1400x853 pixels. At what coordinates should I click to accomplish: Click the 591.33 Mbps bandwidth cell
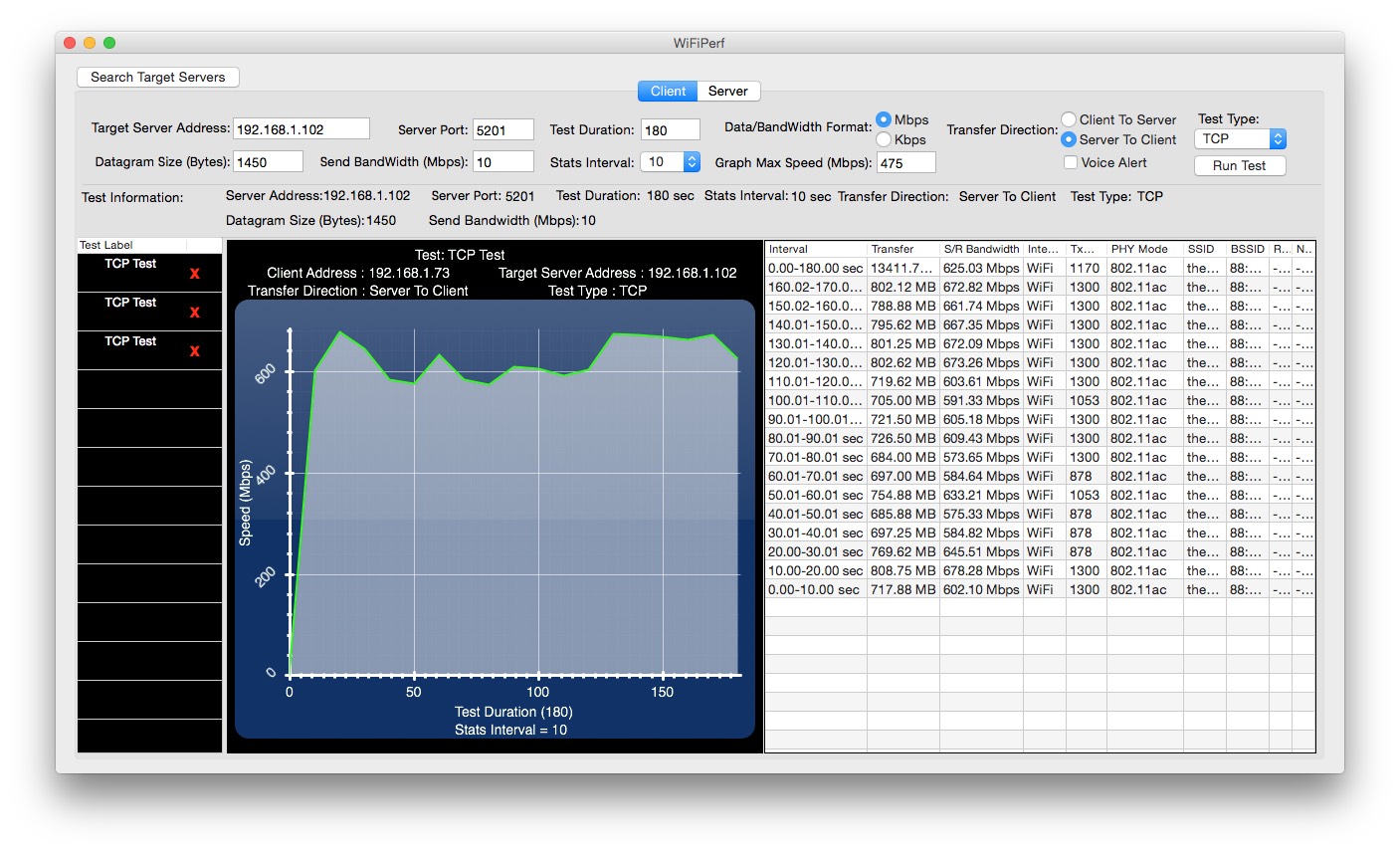click(982, 400)
